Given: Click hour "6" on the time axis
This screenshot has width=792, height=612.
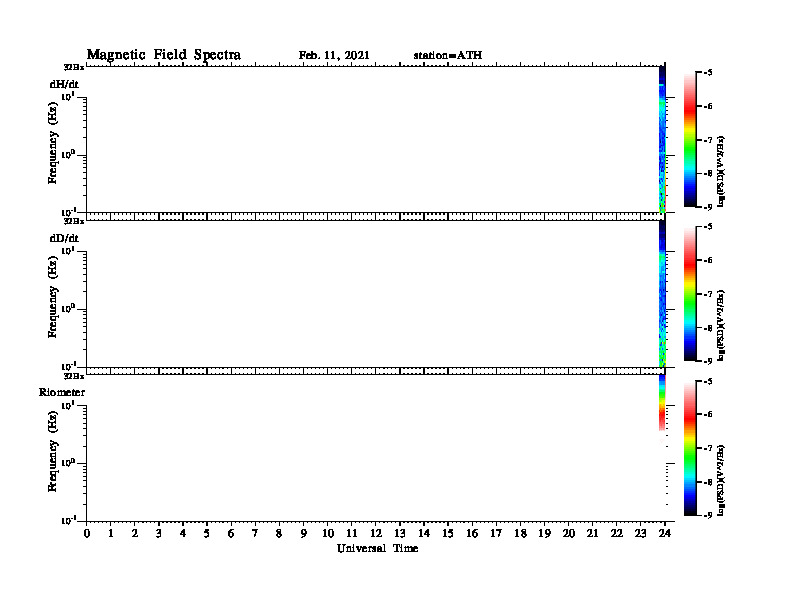Looking at the screenshot, I should click(231, 534).
